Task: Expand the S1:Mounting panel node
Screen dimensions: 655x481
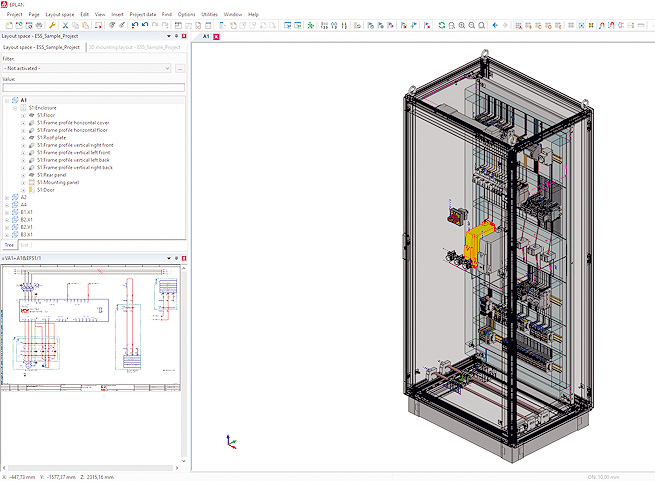Action: coord(23,183)
